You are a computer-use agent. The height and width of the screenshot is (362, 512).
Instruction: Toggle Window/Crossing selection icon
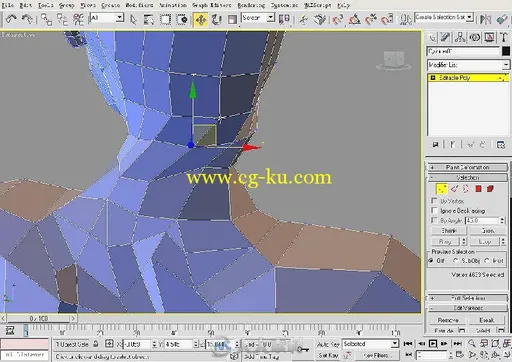[x=182, y=20]
